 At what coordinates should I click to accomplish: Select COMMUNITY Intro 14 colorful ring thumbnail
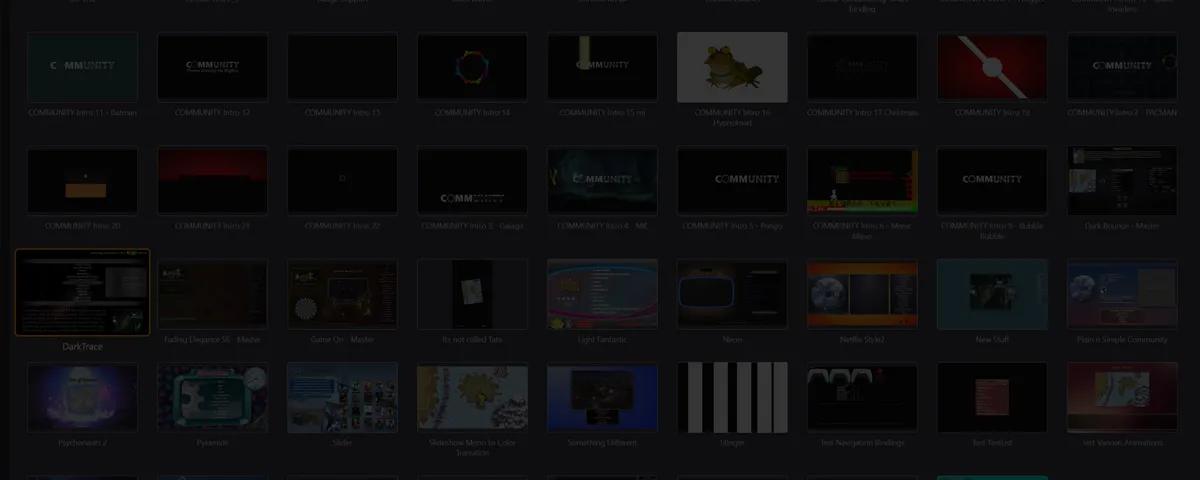coord(472,67)
